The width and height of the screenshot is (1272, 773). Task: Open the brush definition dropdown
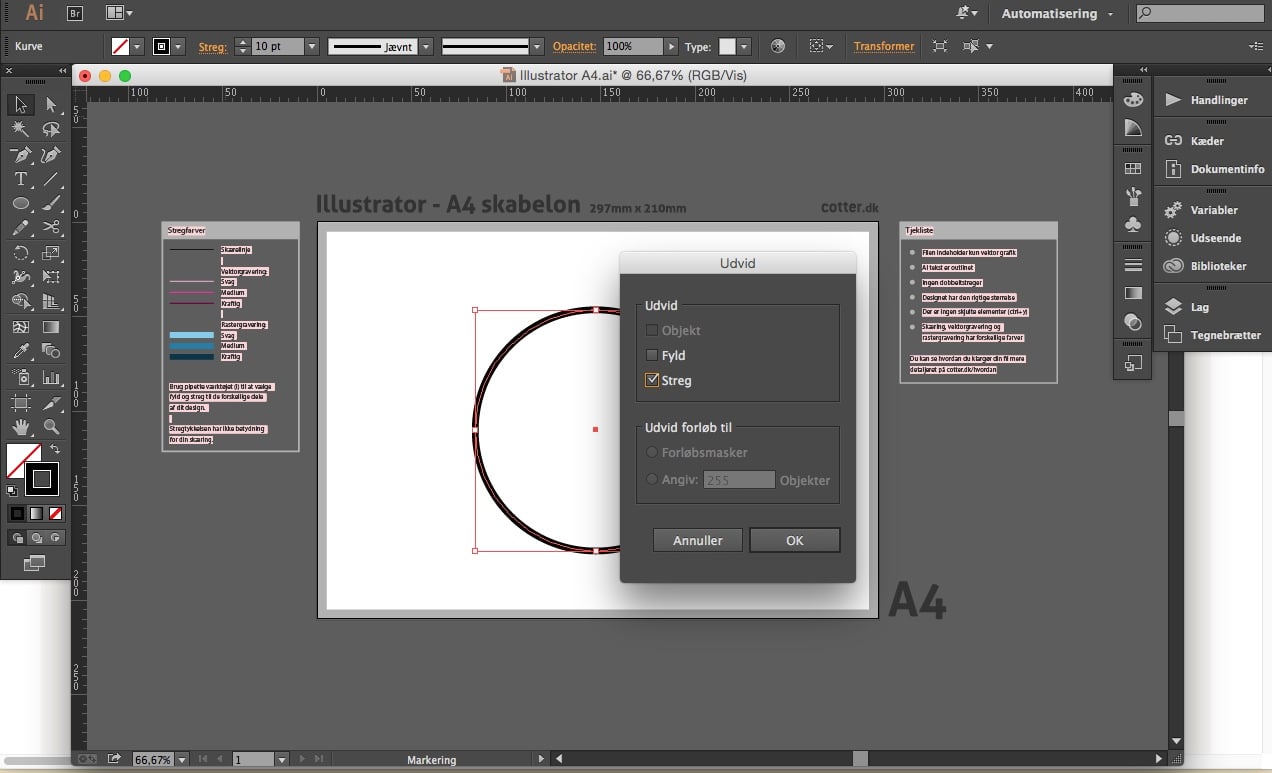(x=538, y=46)
